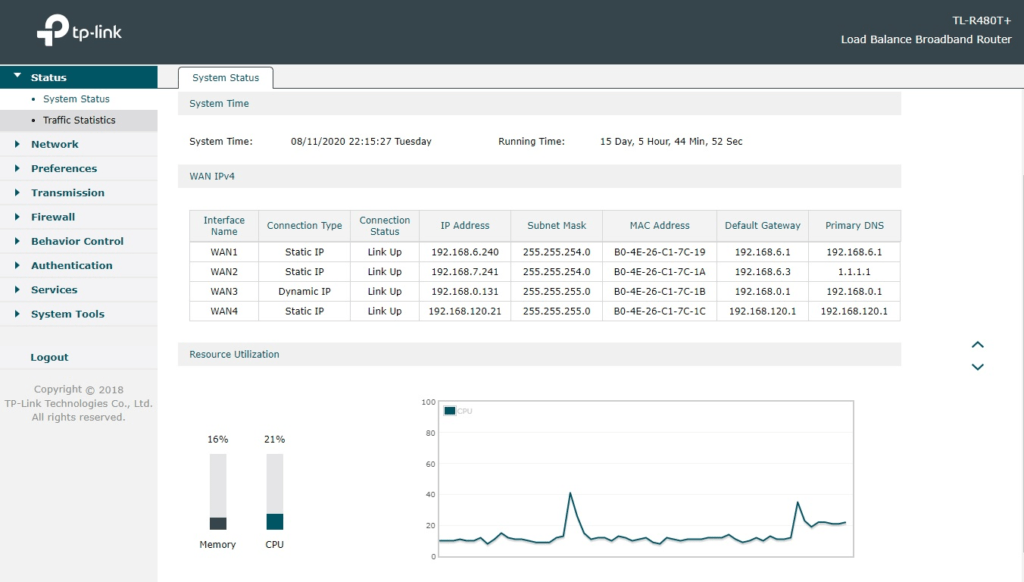Click the TP-Link logo

click(x=79, y=32)
